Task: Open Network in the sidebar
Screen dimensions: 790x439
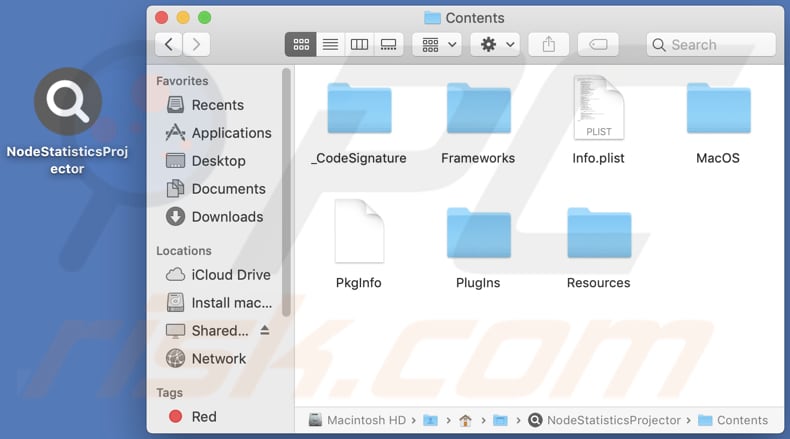Action: [x=206, y=358]
